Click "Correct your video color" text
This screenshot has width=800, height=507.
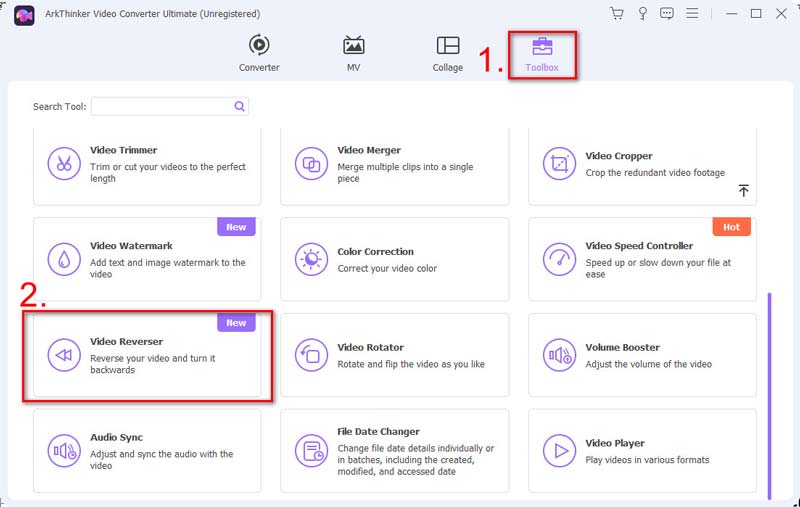point(387,268)
